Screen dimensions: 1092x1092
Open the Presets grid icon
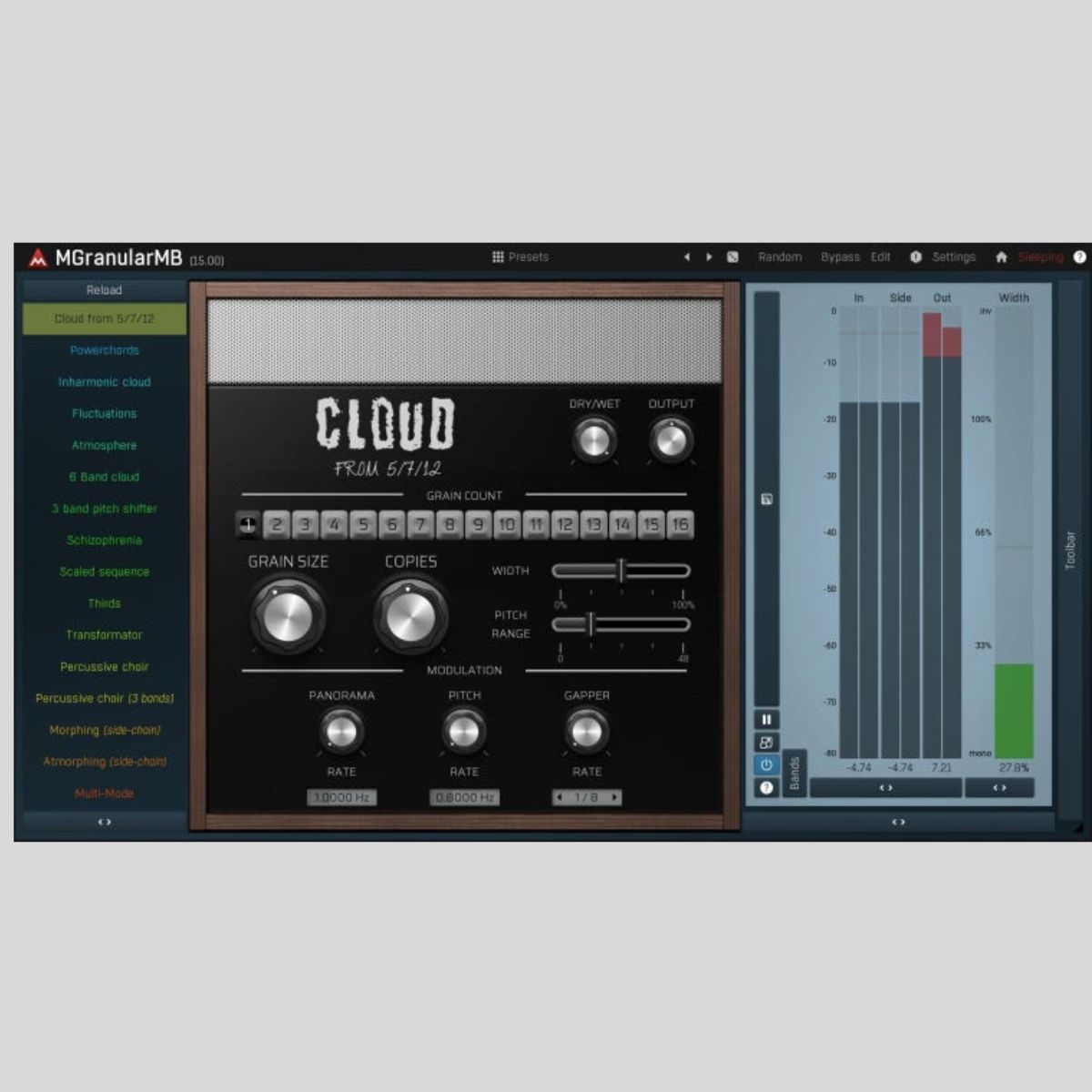[x=498, y=258]
